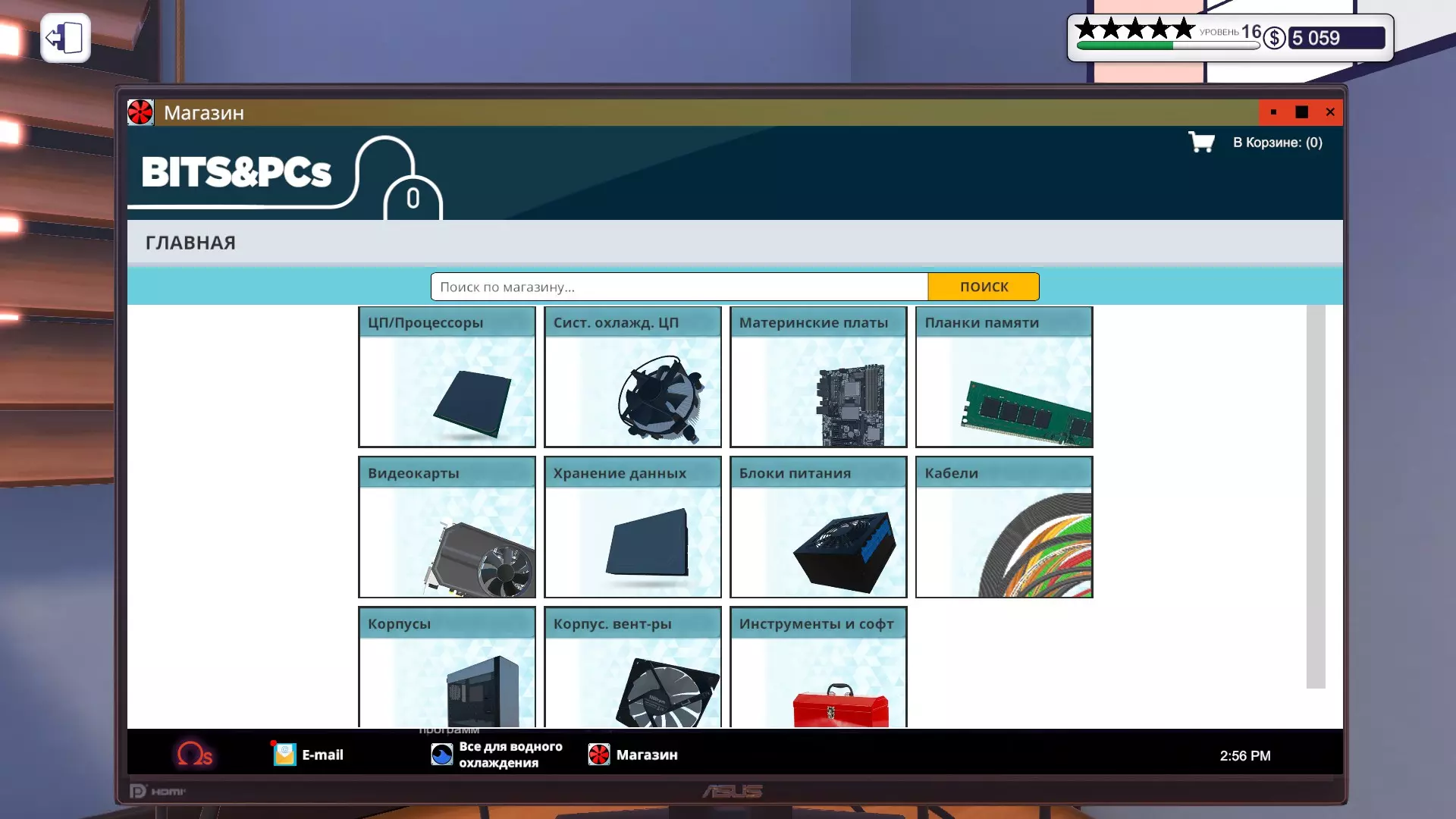Select Материнские платы category
1456x819 pixels.
click(818, 377)
